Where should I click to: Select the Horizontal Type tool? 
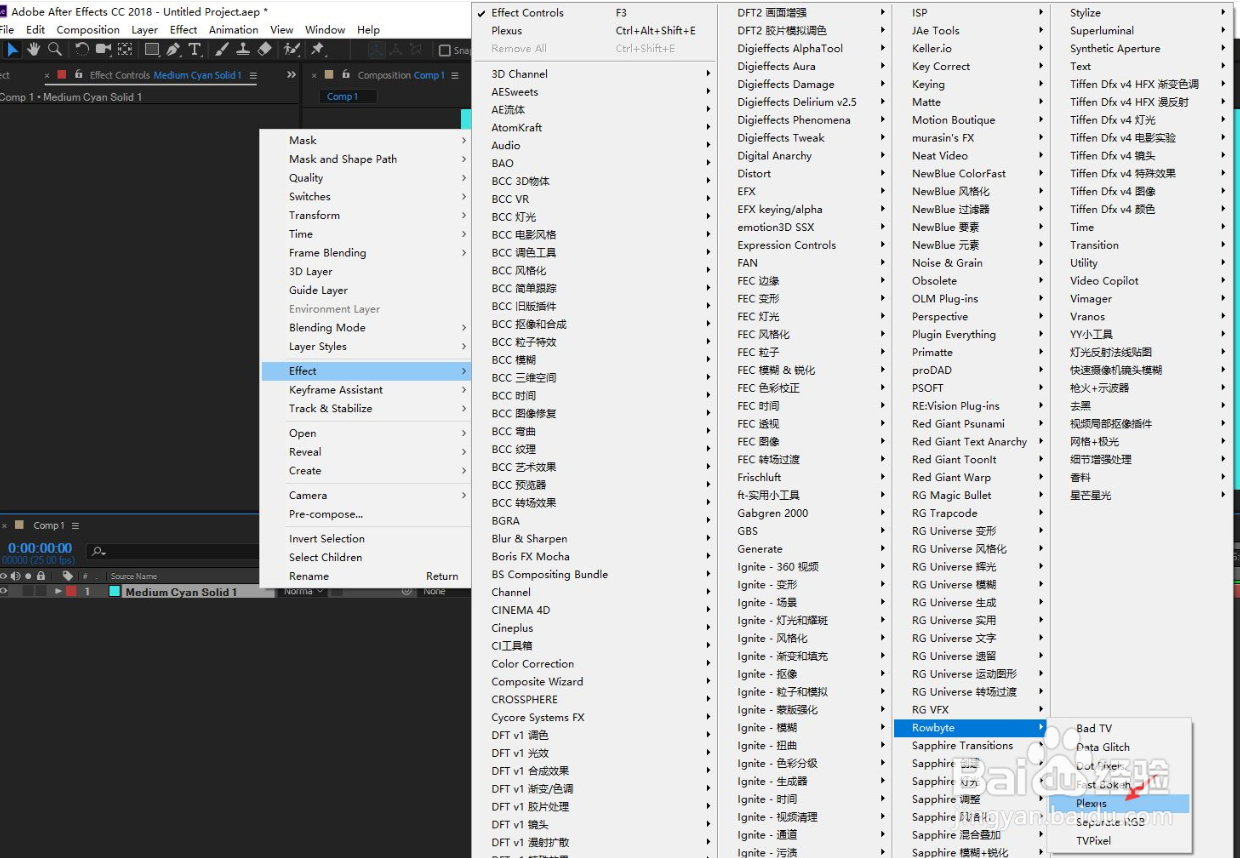coord(195,49)
